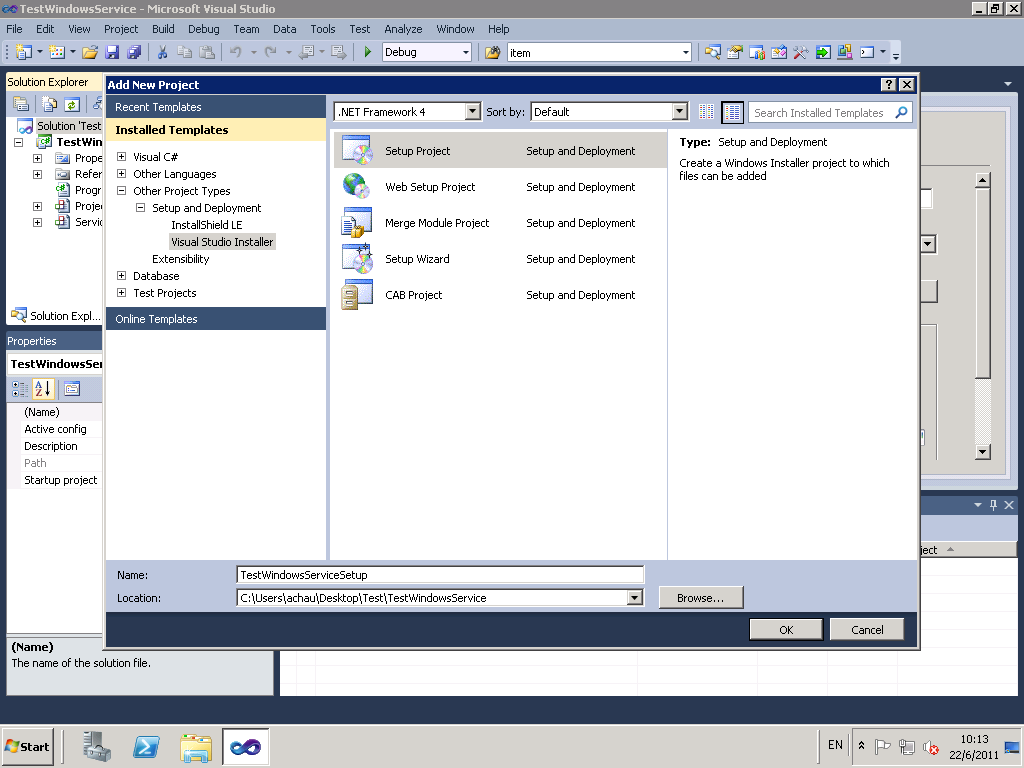Open the Project menu
This screenshot has height=768, width=1024.
(x=121, y=29)
